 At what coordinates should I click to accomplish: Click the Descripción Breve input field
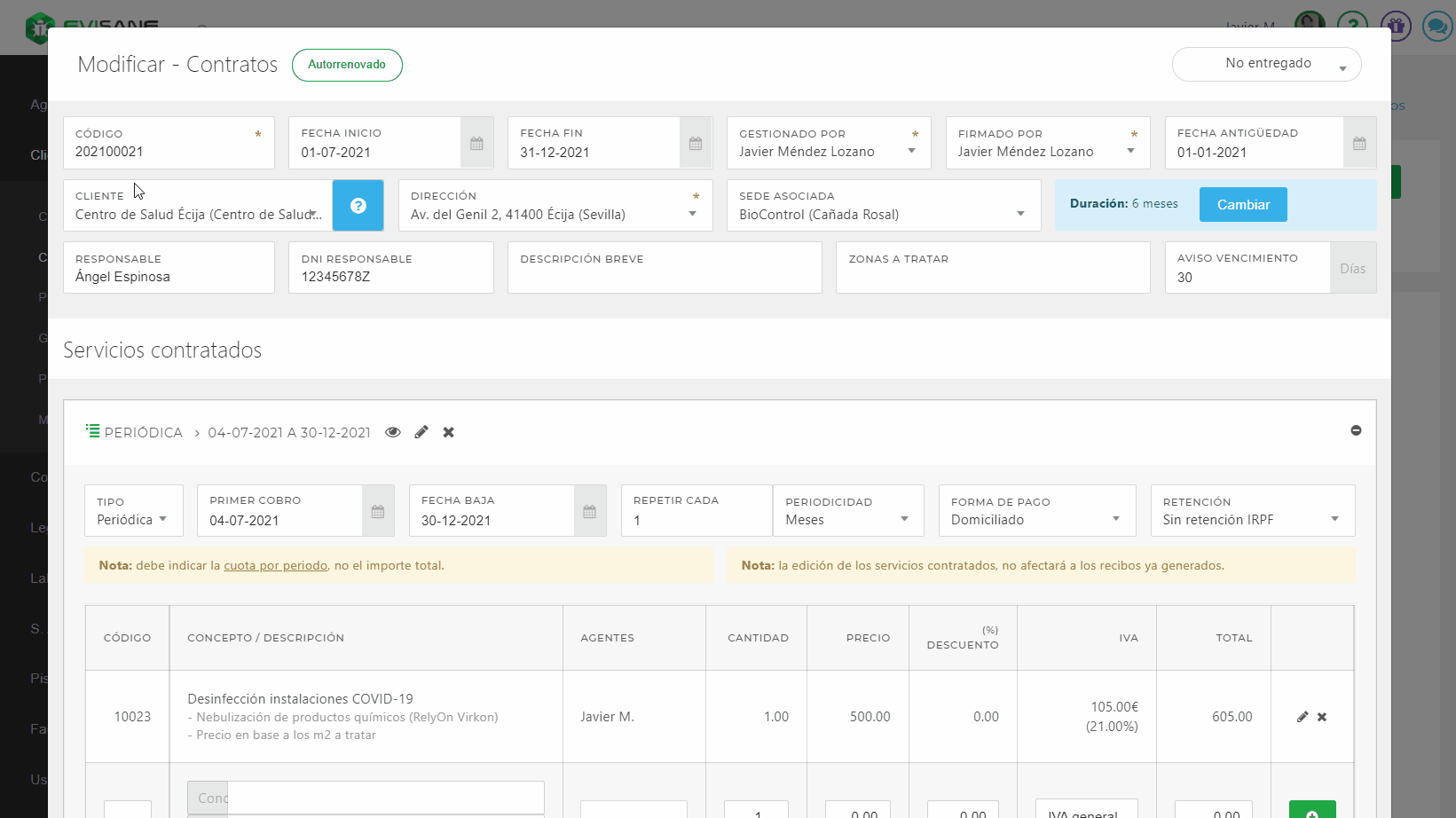(x=664, y=277)
